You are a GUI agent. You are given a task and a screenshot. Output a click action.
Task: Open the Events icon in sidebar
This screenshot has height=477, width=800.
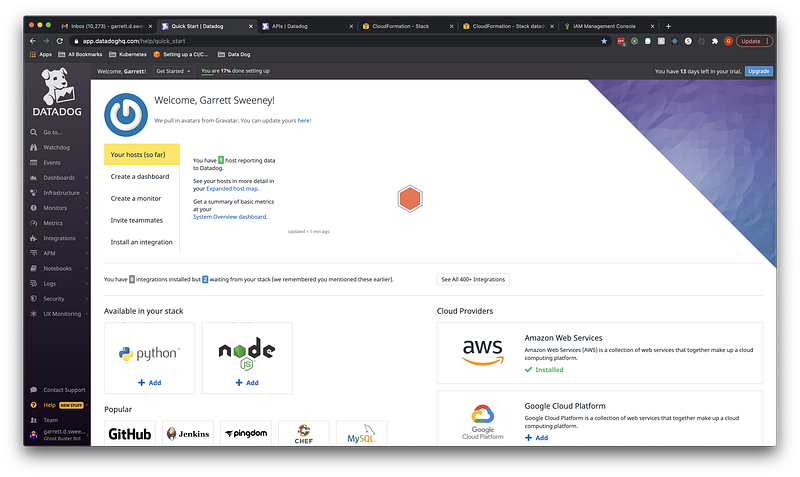click(34, 163)
